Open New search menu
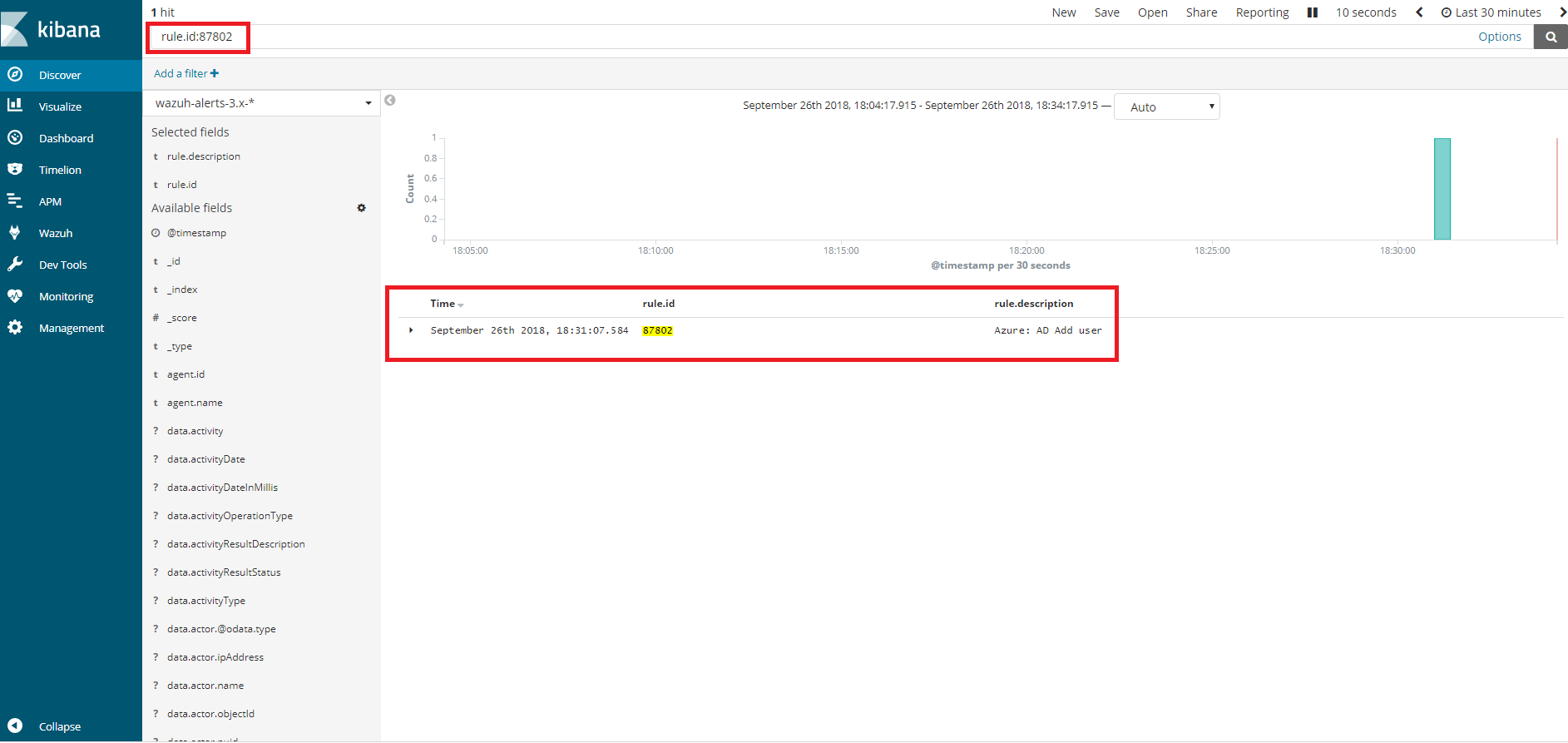Screen dimensions: 1568x743 pos(1064,12)
